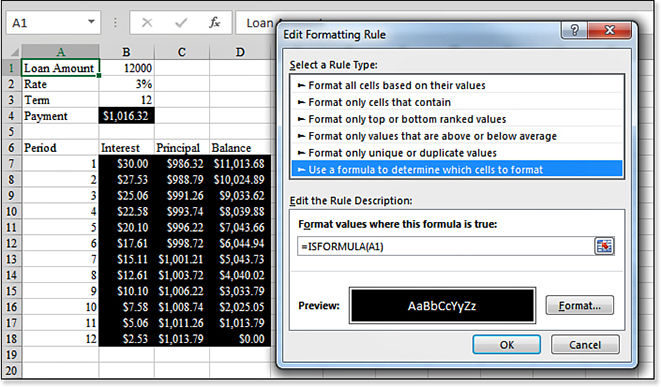The height and width of the screenshot is (387, 661).
Task: Click the $9,033.62 balance cell
Action: tap(240, 196)
